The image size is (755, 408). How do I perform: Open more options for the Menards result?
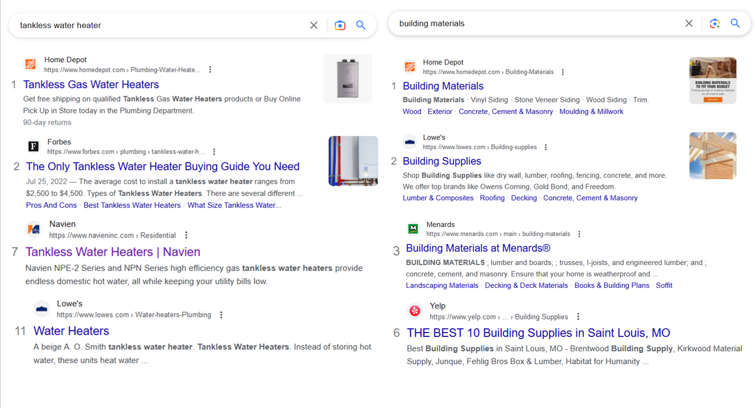pyautogui.click(x=579, y=234)
